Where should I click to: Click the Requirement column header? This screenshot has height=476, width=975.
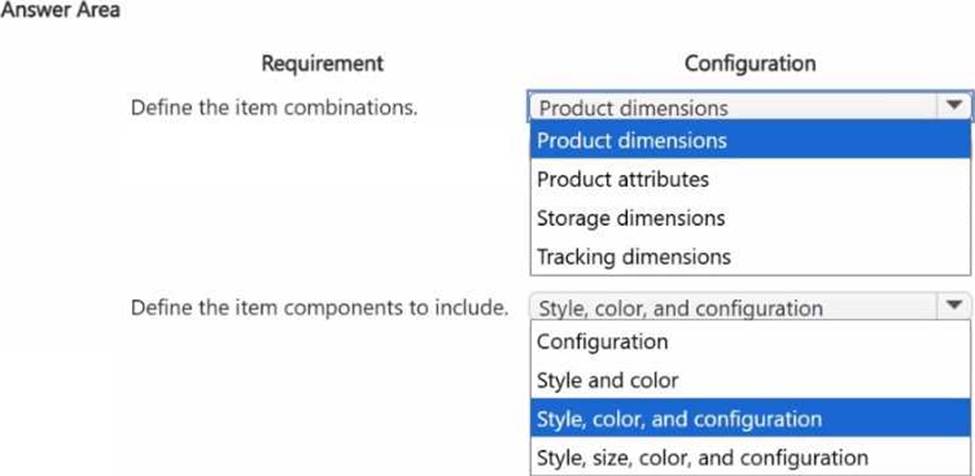(322, 64)
